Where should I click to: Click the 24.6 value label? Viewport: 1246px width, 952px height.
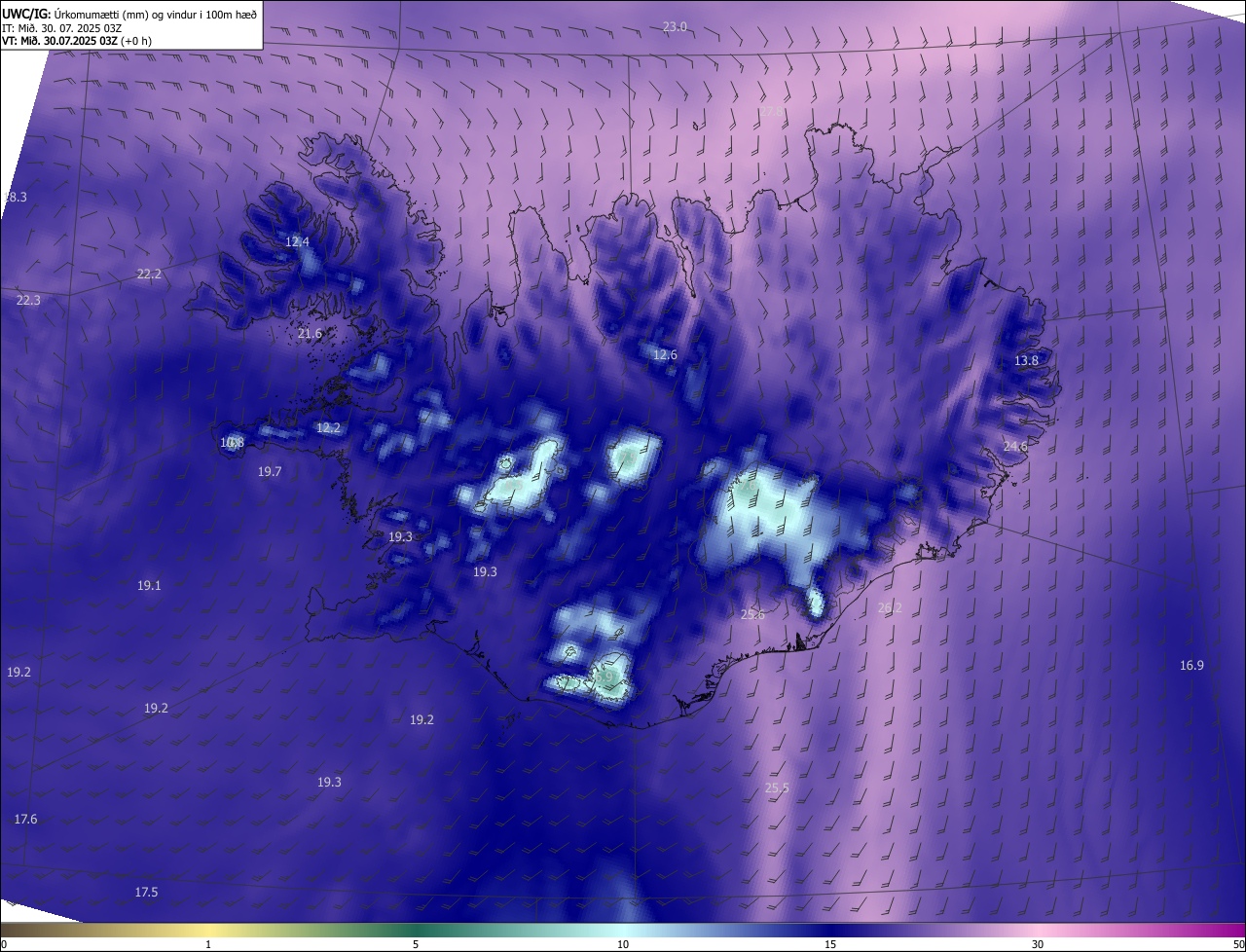[1015, 446]
